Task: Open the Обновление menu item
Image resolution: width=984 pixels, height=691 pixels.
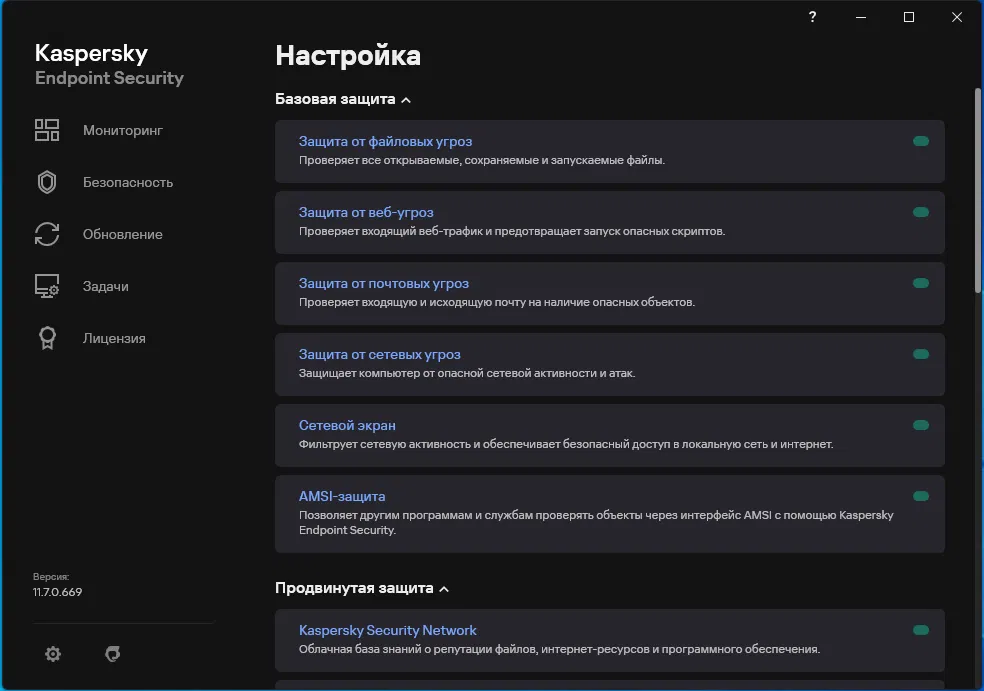Action: click(x=122, y=234)
